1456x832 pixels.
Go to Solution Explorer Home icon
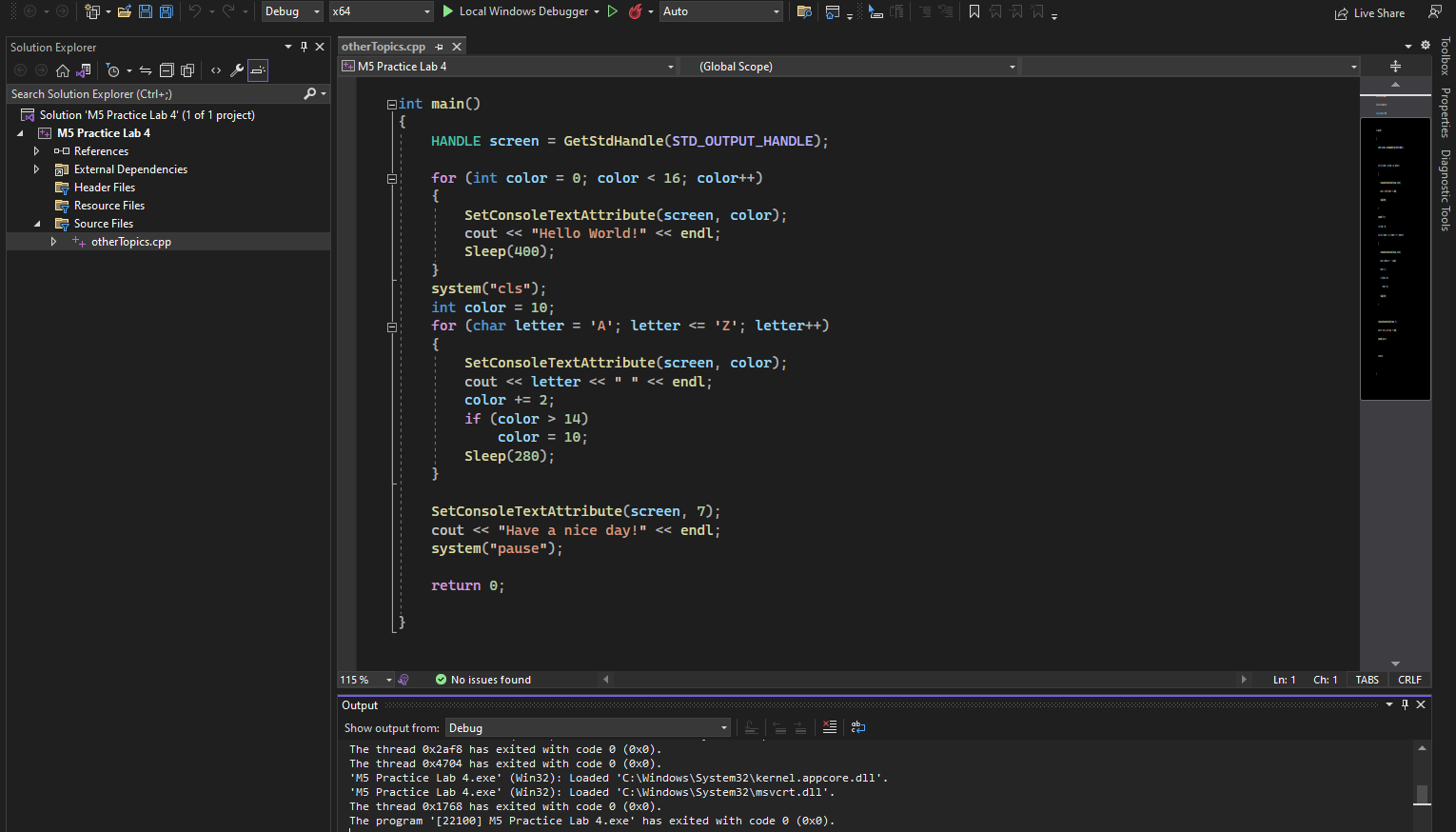point(63,70)
